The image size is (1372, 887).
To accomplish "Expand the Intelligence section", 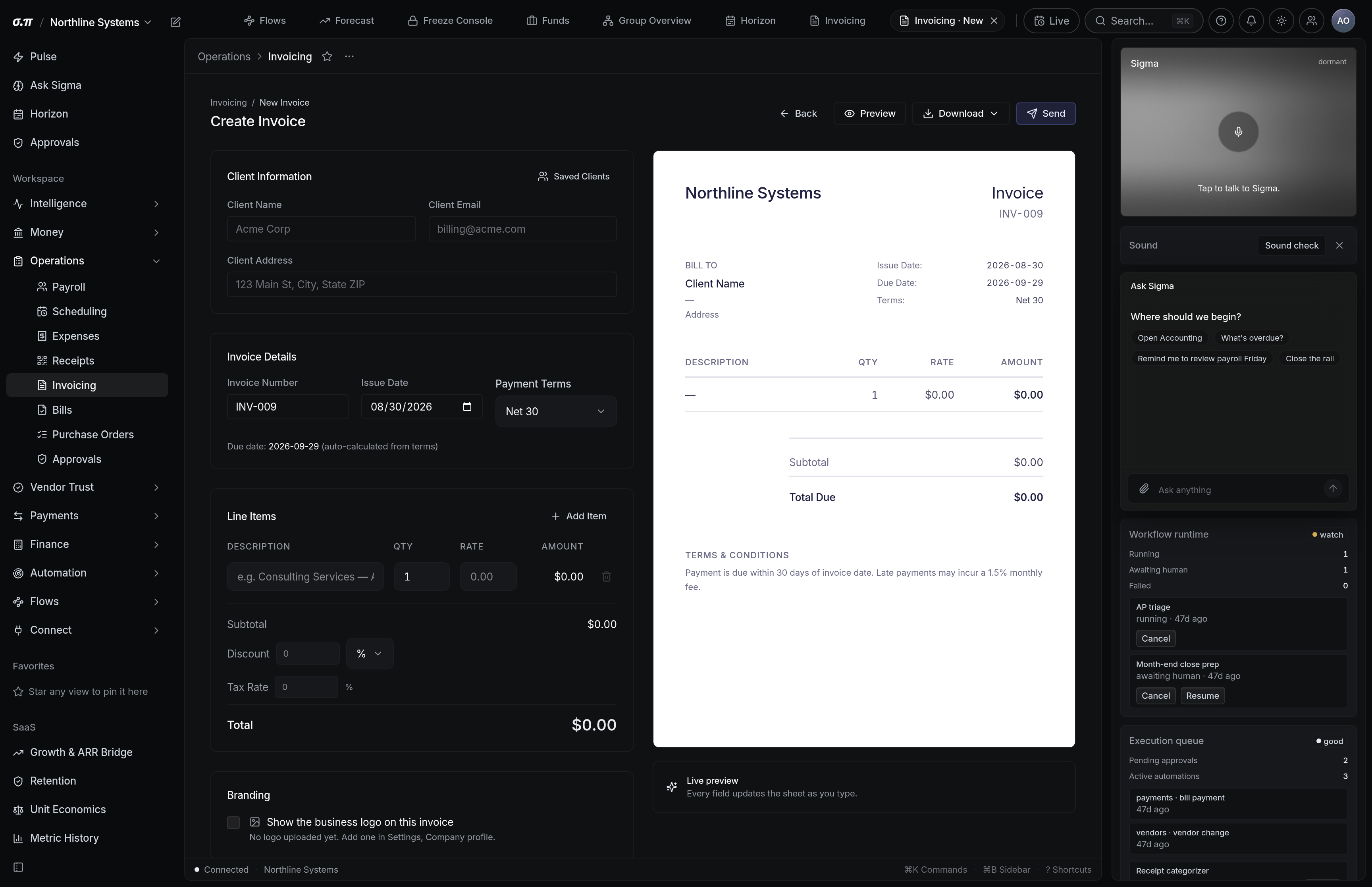I will (87, 204).
